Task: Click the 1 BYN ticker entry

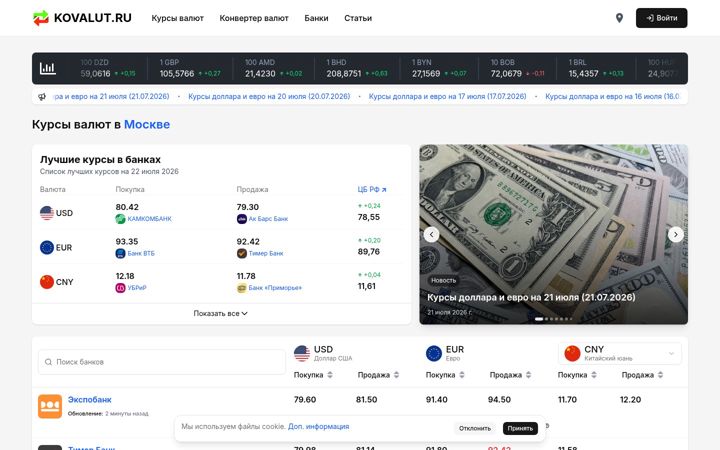Action: click(439, 68)
